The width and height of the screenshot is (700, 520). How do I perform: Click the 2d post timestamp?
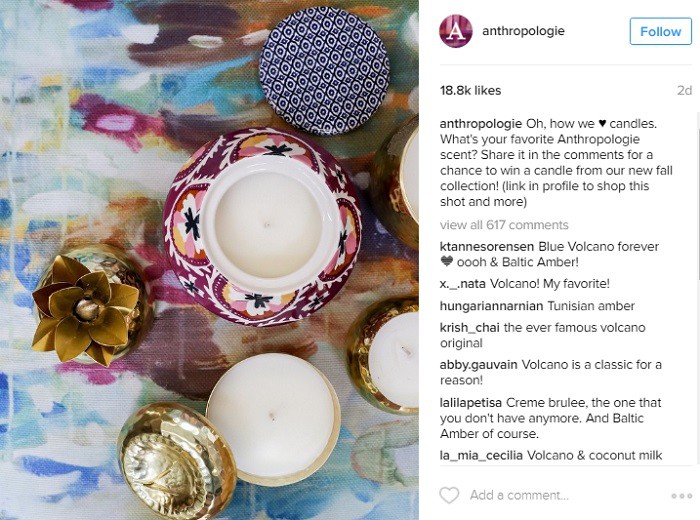[684, 91]
